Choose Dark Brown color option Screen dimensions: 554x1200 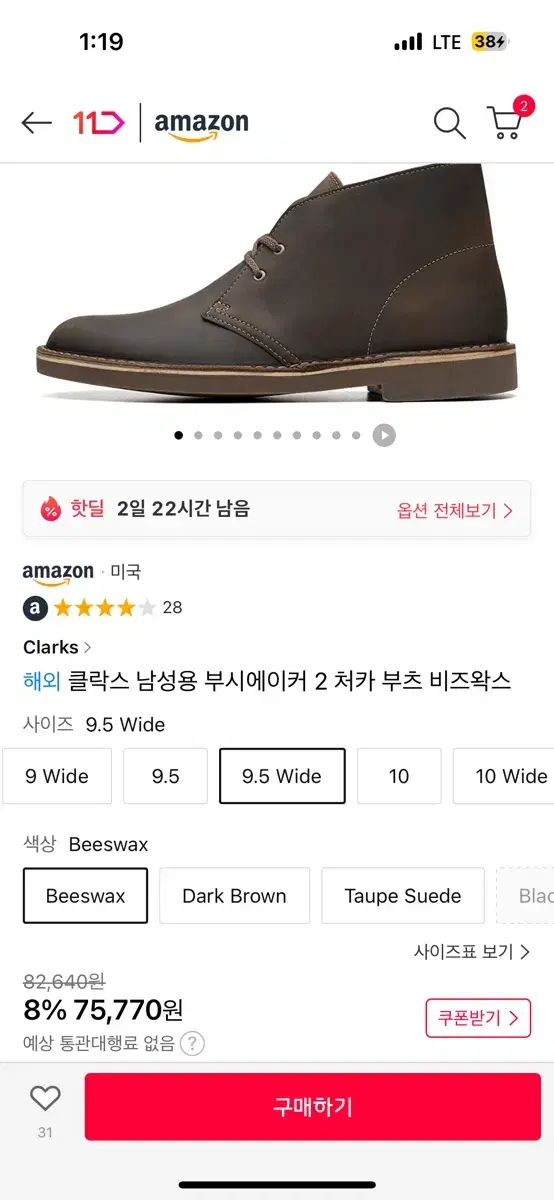(x=234, y=896)
